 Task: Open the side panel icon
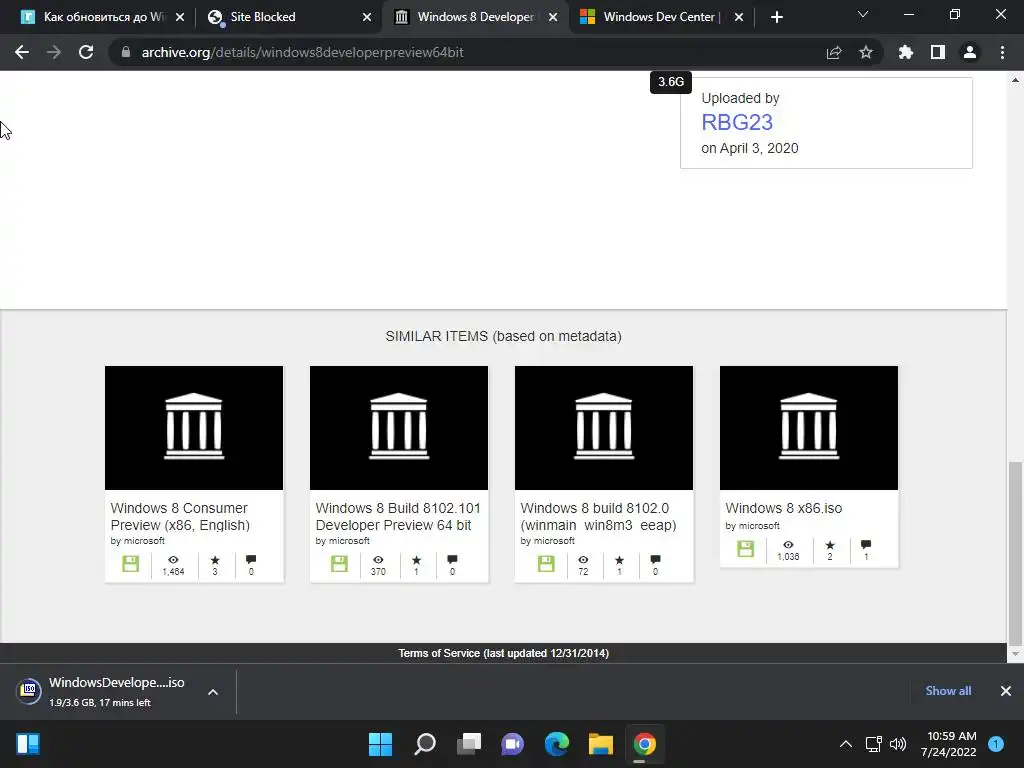pyautogui.click(x=938, y=52)
